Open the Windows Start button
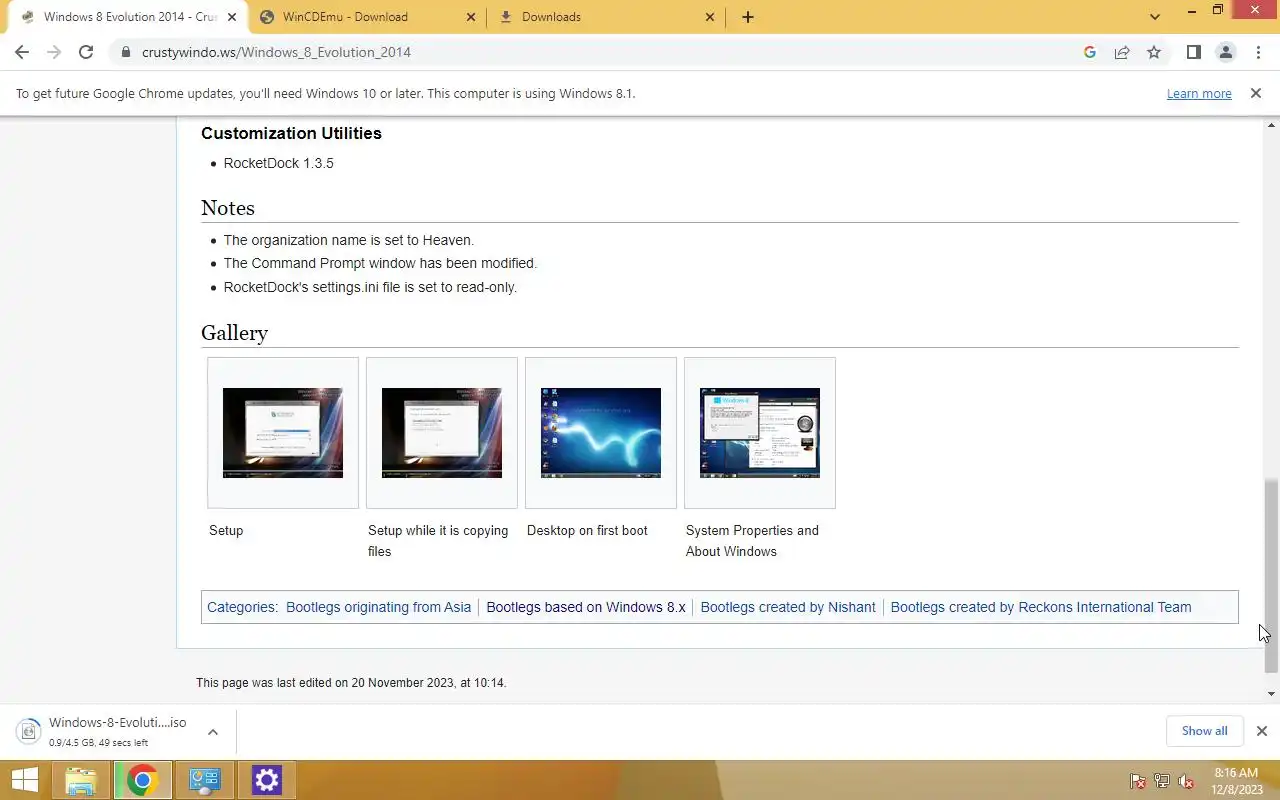 coord(24,780)
